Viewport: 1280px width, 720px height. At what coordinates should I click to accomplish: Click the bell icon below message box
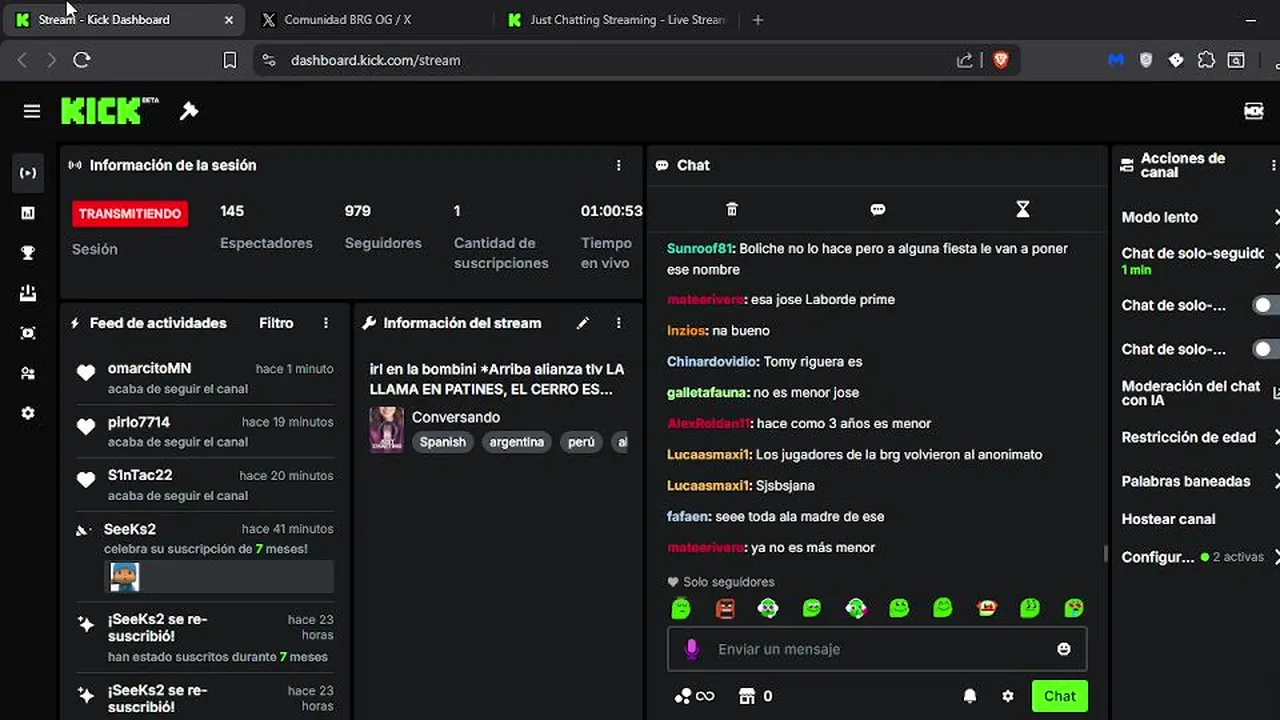point(970,696)
